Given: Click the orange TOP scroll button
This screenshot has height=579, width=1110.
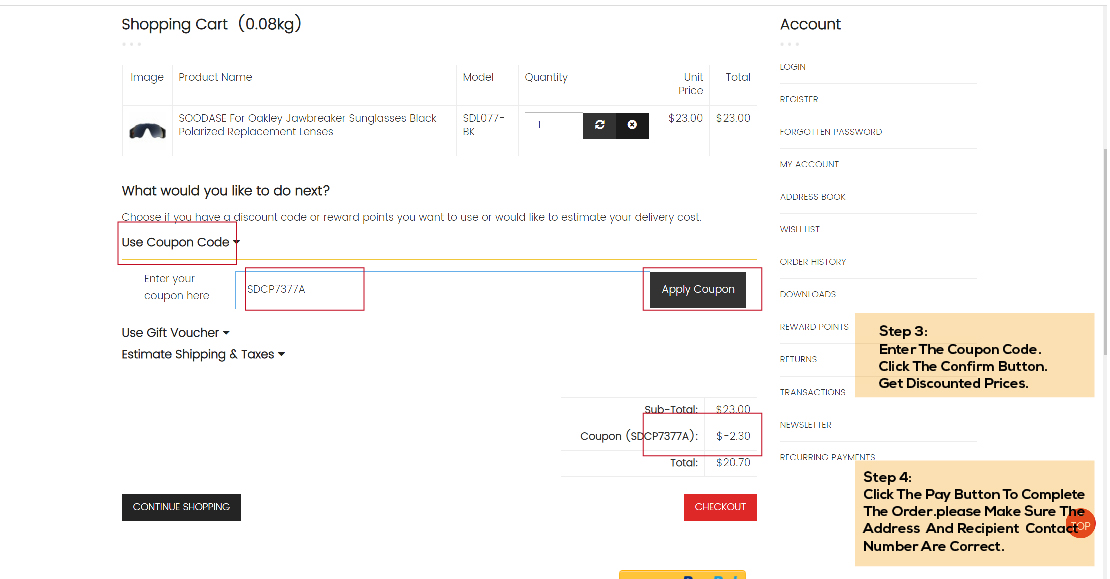Looking at the screenshot, I should click(x=1080, y=524).
